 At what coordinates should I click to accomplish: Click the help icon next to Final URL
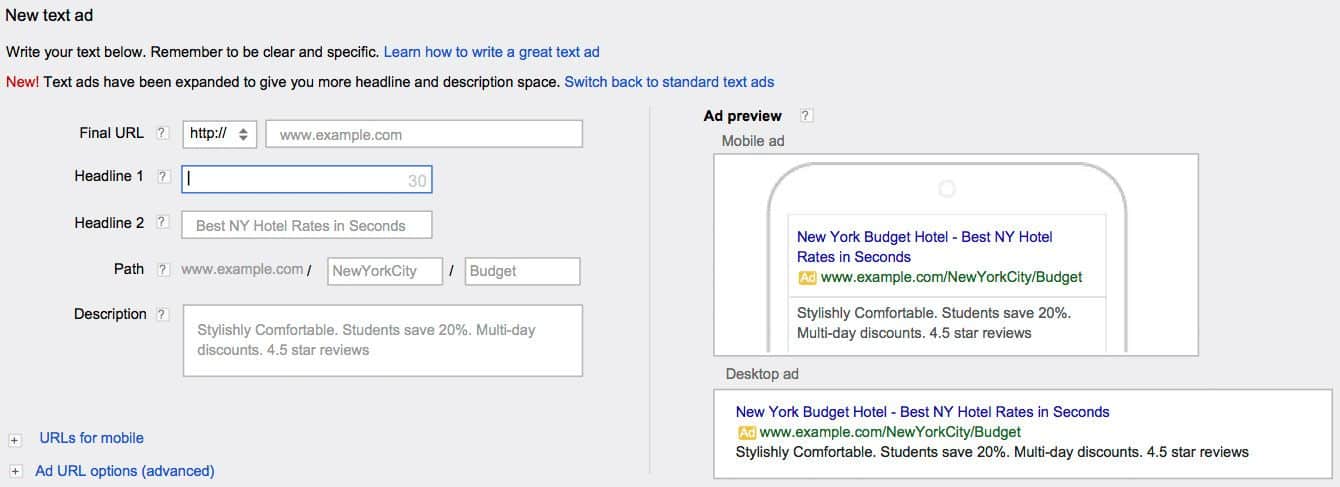[163, 133]
